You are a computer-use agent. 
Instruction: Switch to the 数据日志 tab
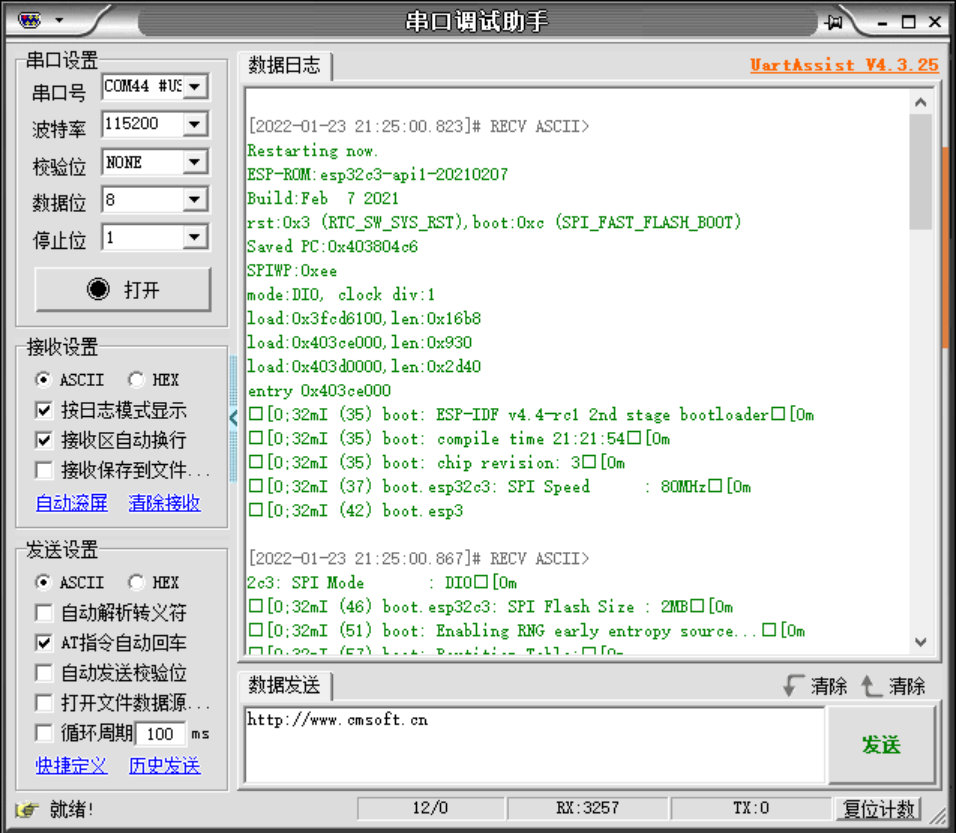[284, 65]
